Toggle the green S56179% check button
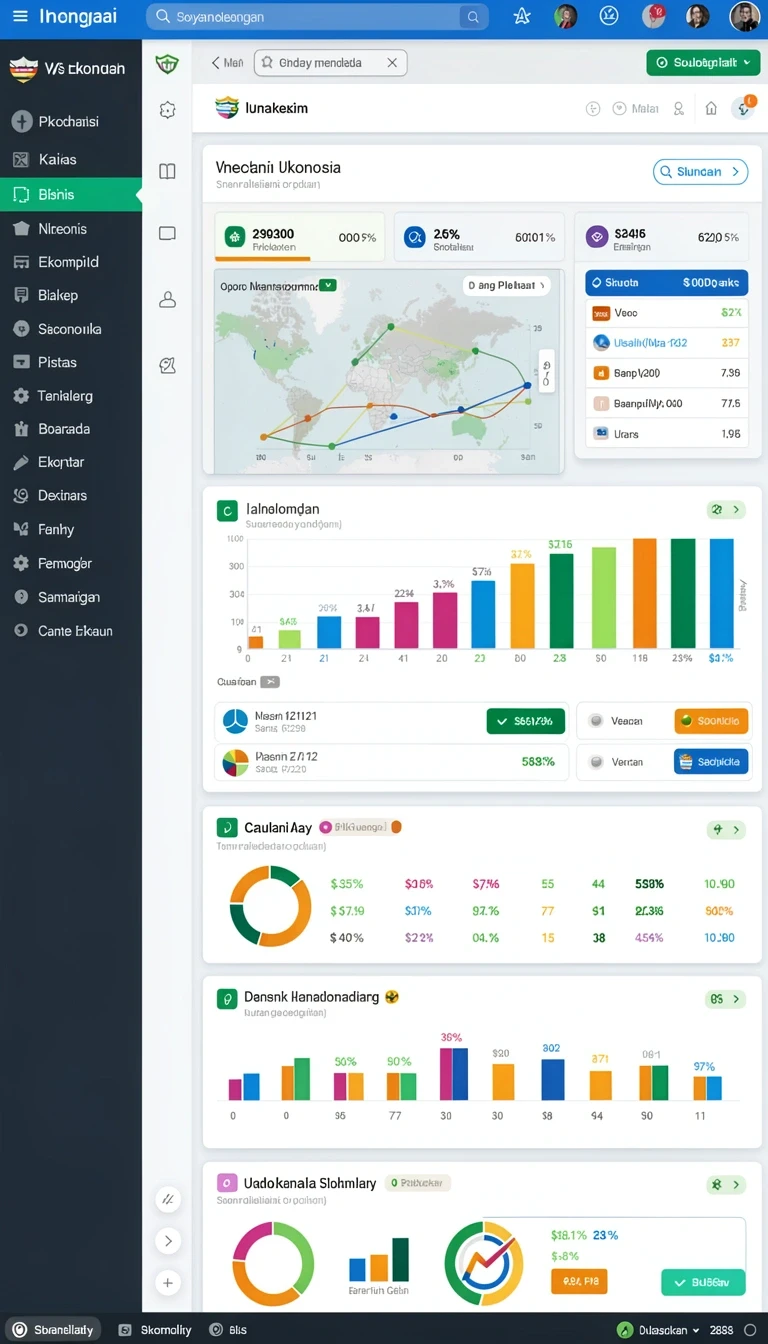The width and height of the screenshot is (768, 1344). (x=526, y=721)
